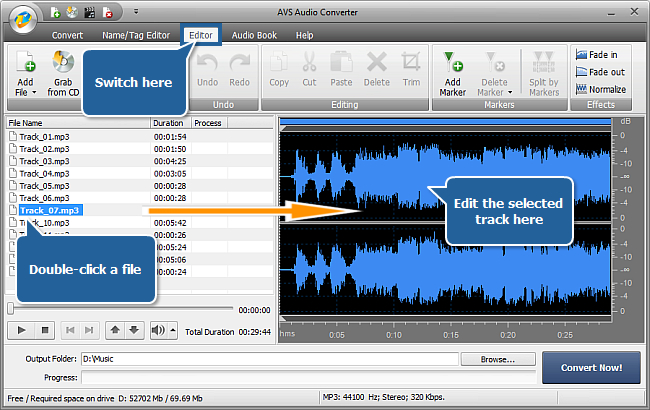
Task: Minimize the AVS Audio Converter window
Action: tap(611, 12)
